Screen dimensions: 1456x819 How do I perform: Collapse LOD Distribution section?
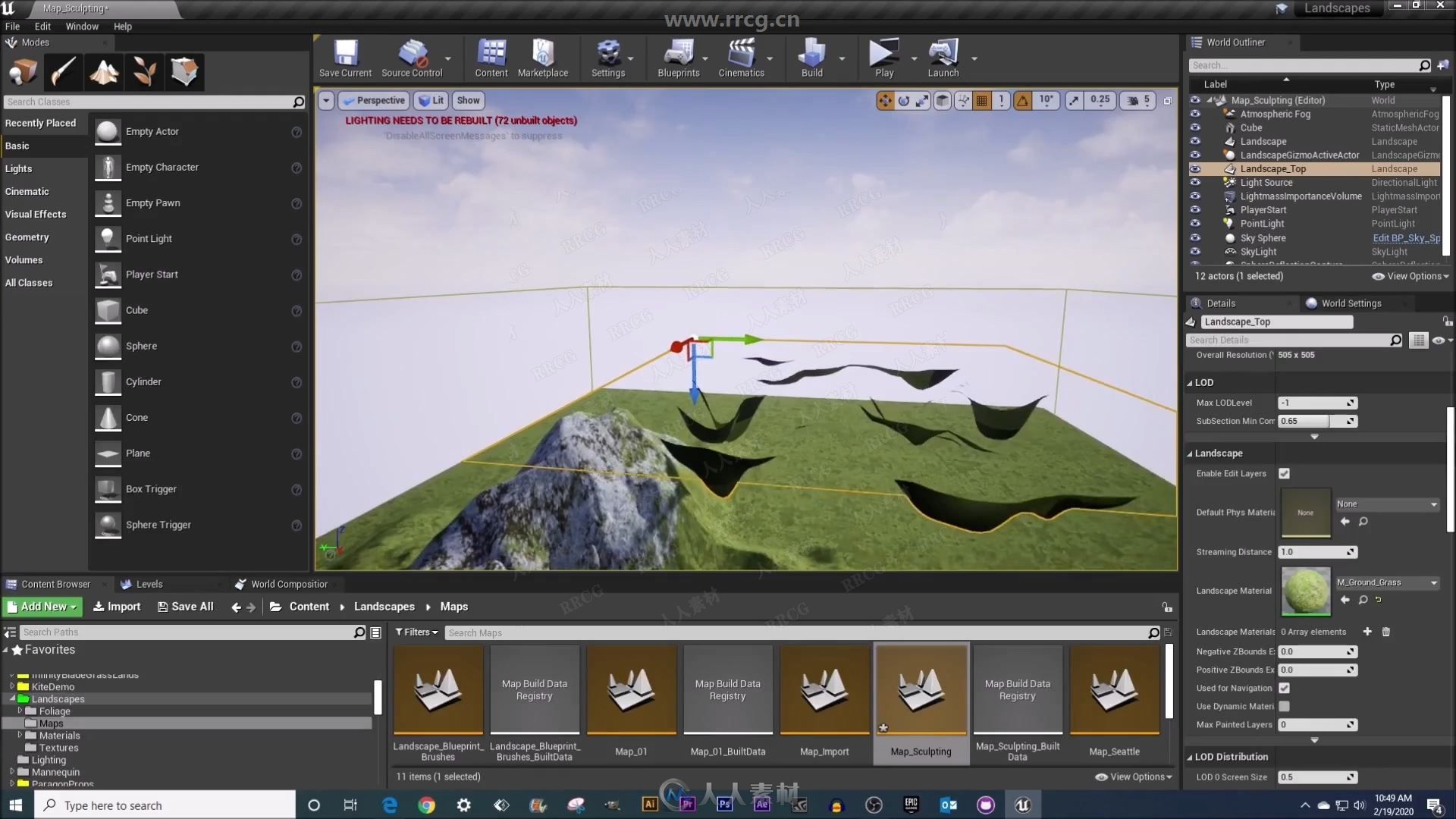tap(1190, 758)
